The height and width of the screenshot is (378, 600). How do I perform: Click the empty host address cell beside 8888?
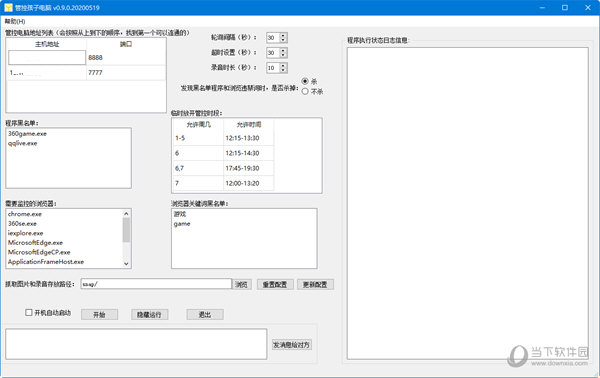click(x=47, y=57)
